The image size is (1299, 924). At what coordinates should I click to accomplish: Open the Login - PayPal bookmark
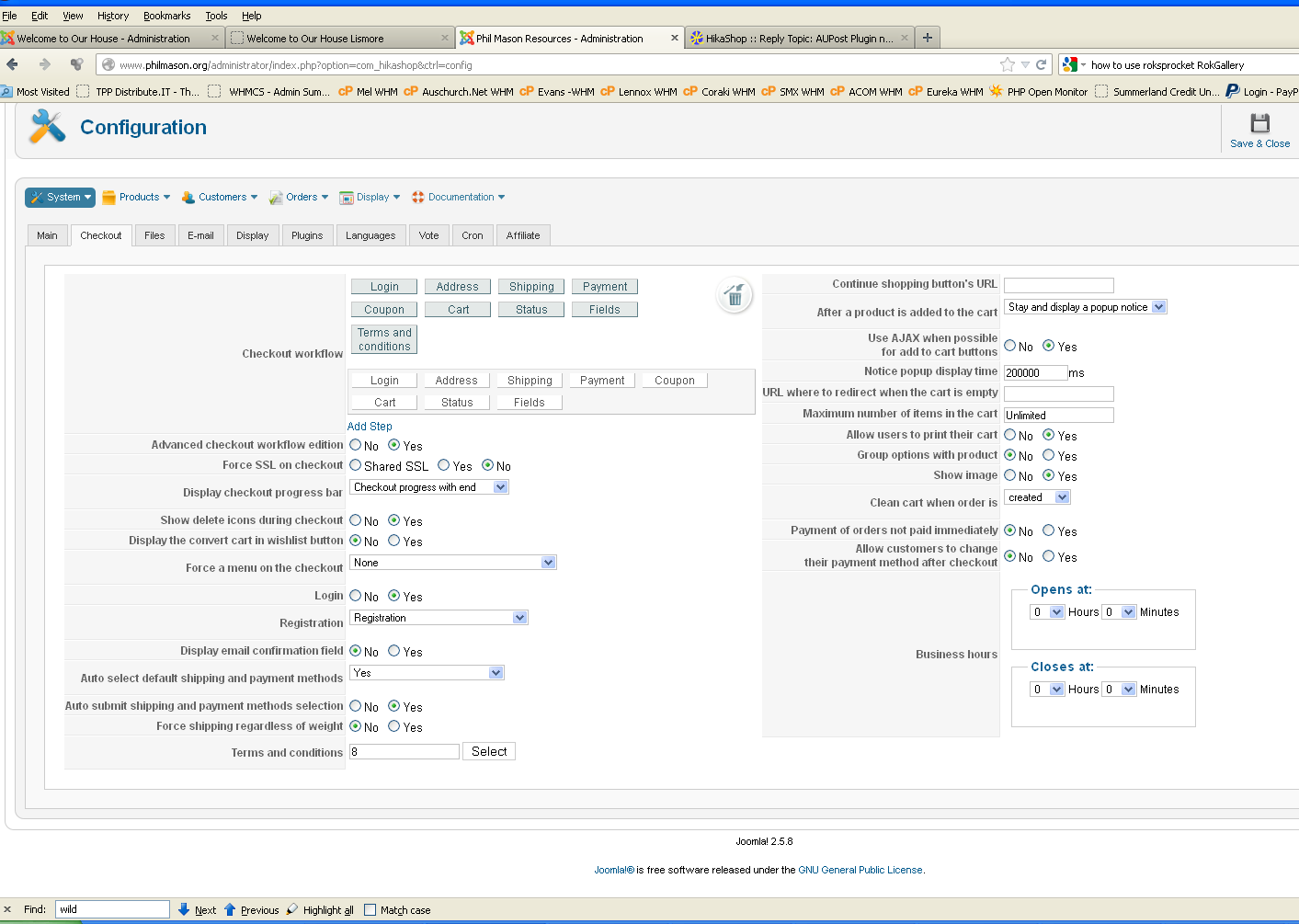[x=1262, y=91]
